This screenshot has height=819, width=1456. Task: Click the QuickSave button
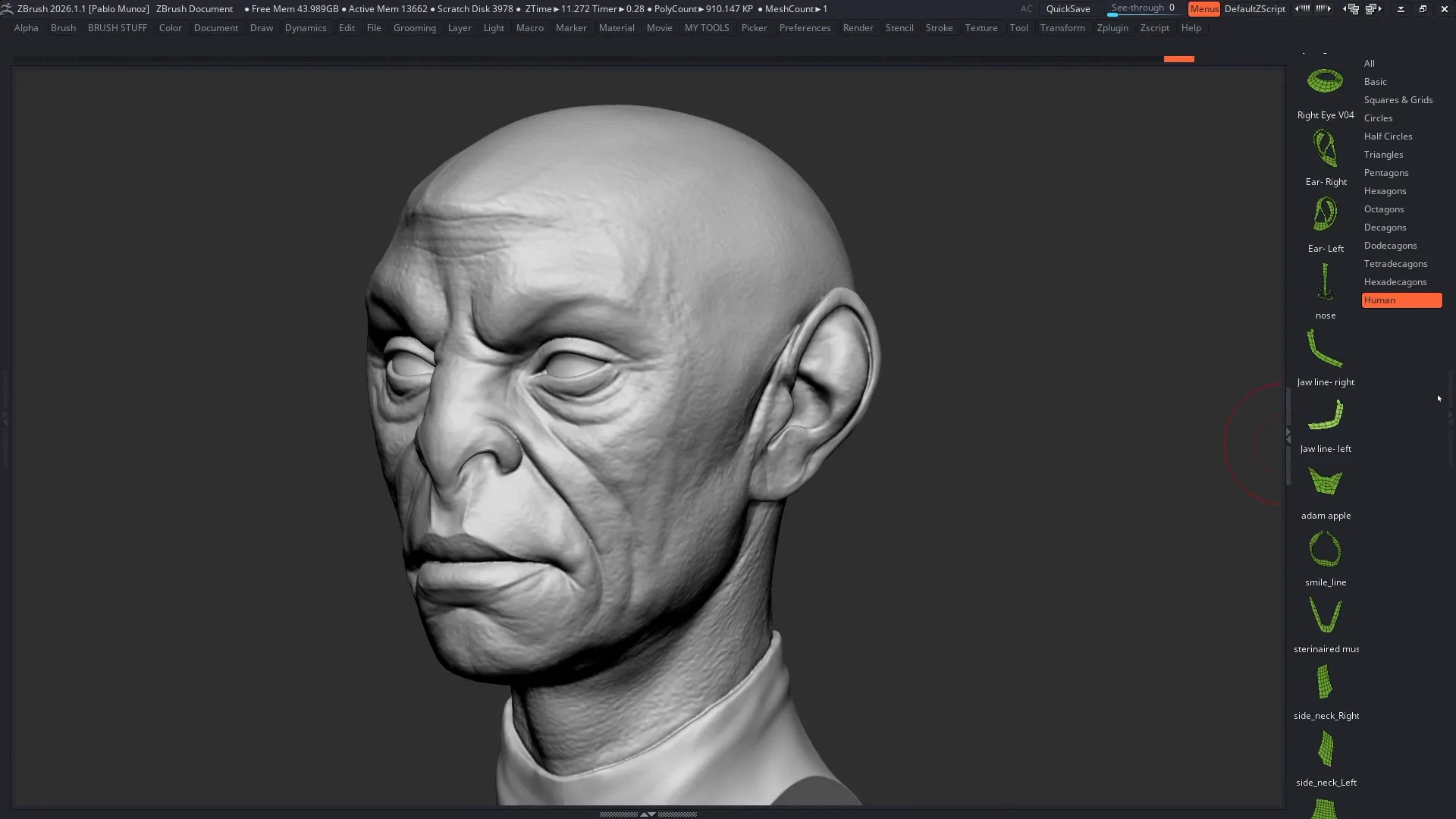[1068, 9]
